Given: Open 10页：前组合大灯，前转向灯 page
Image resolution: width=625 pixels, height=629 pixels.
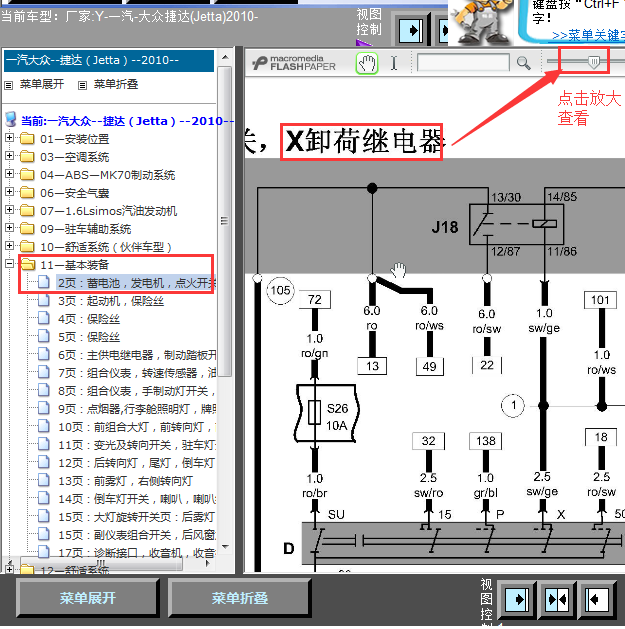Looking at the screenshot, I should [137, 427].
